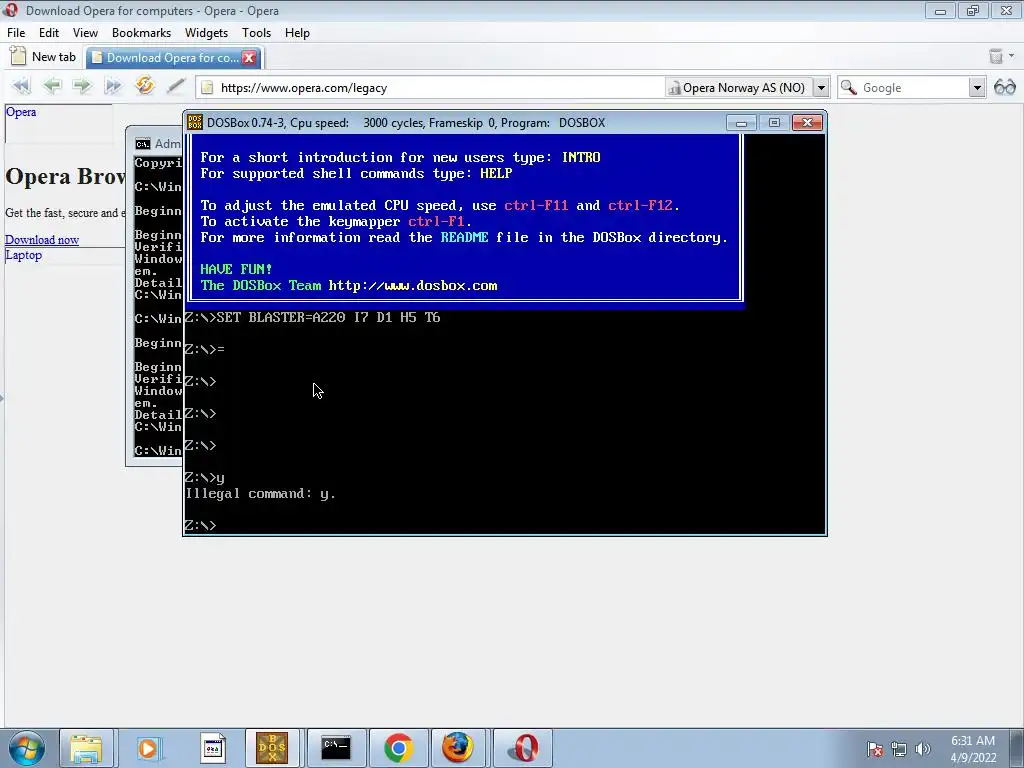Click into the Google search field

pyautogui.click(x=913, y=88)
